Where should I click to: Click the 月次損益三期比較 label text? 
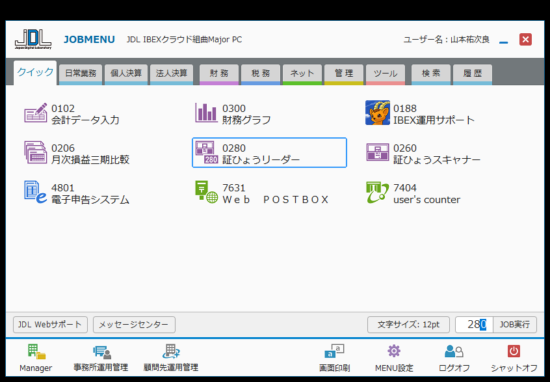[x=90, y=160]
